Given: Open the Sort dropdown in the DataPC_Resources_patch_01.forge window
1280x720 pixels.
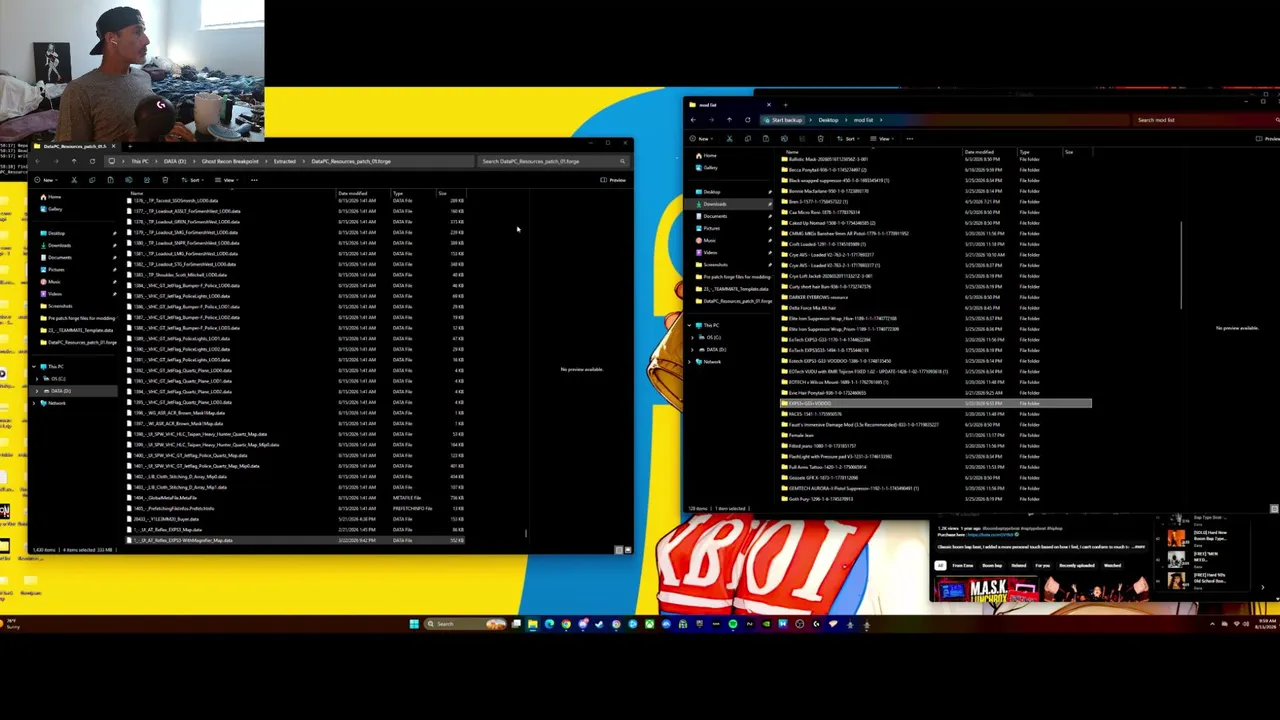Looking at the screenshot, I should click(x=194, y=180).
